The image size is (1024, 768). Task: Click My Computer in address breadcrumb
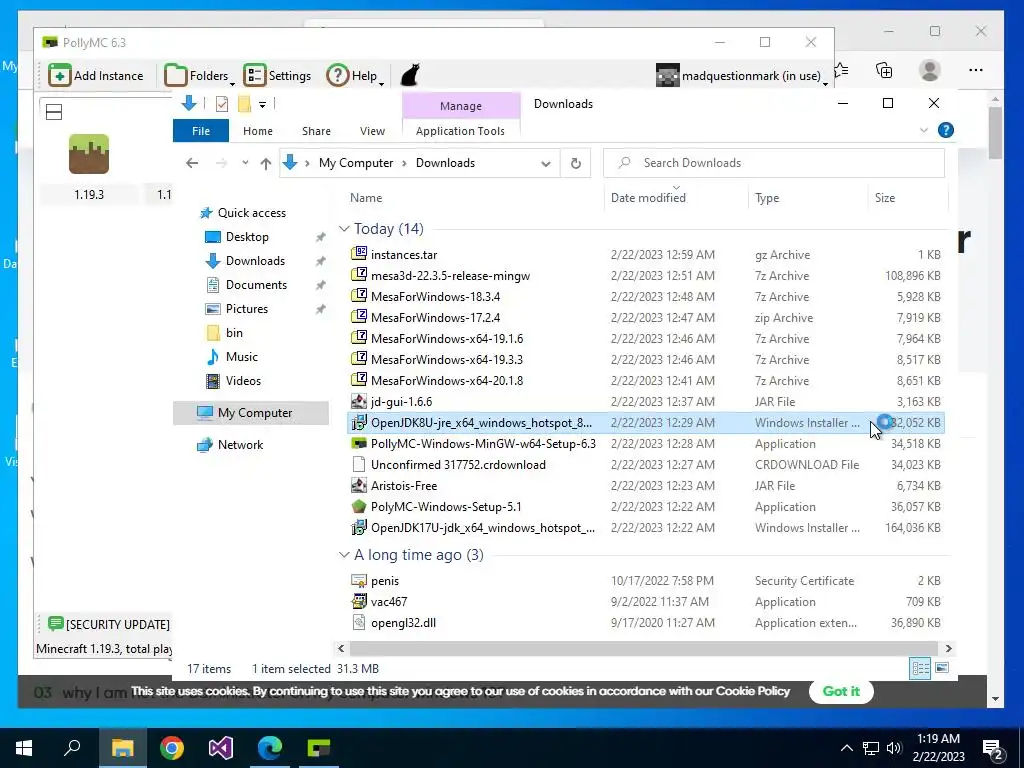(x=356, y=163)
